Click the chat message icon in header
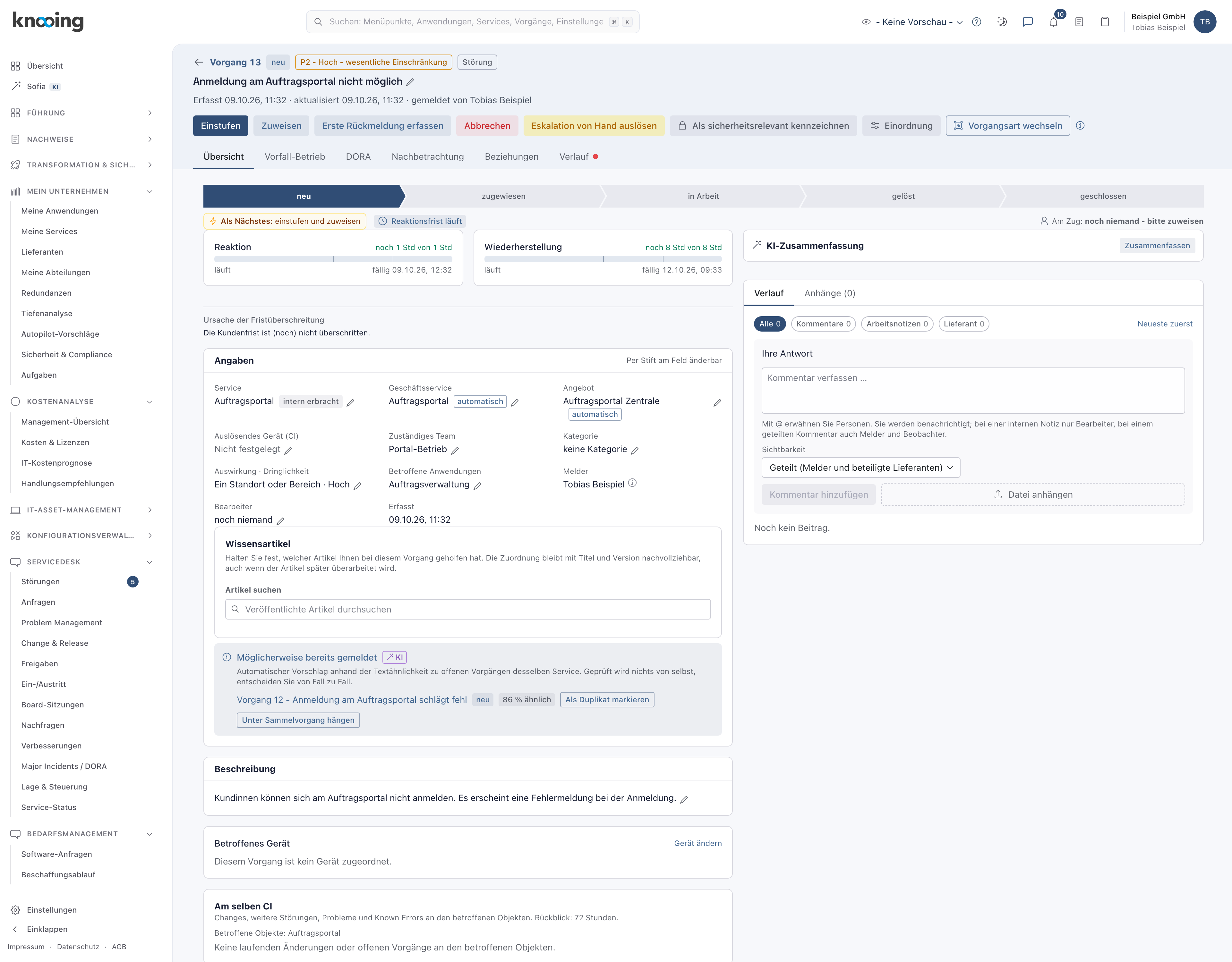 [1028, 22]
